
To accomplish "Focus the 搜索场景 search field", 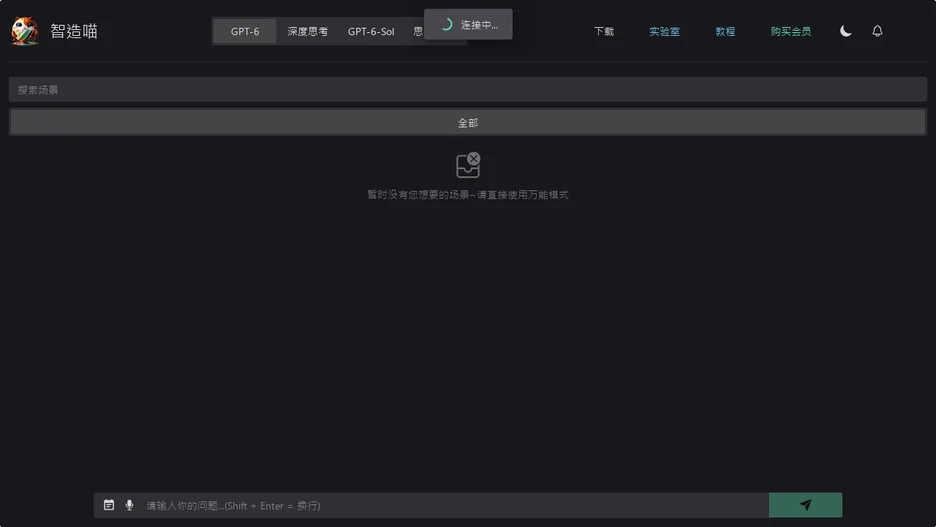I will pos(467,90).
